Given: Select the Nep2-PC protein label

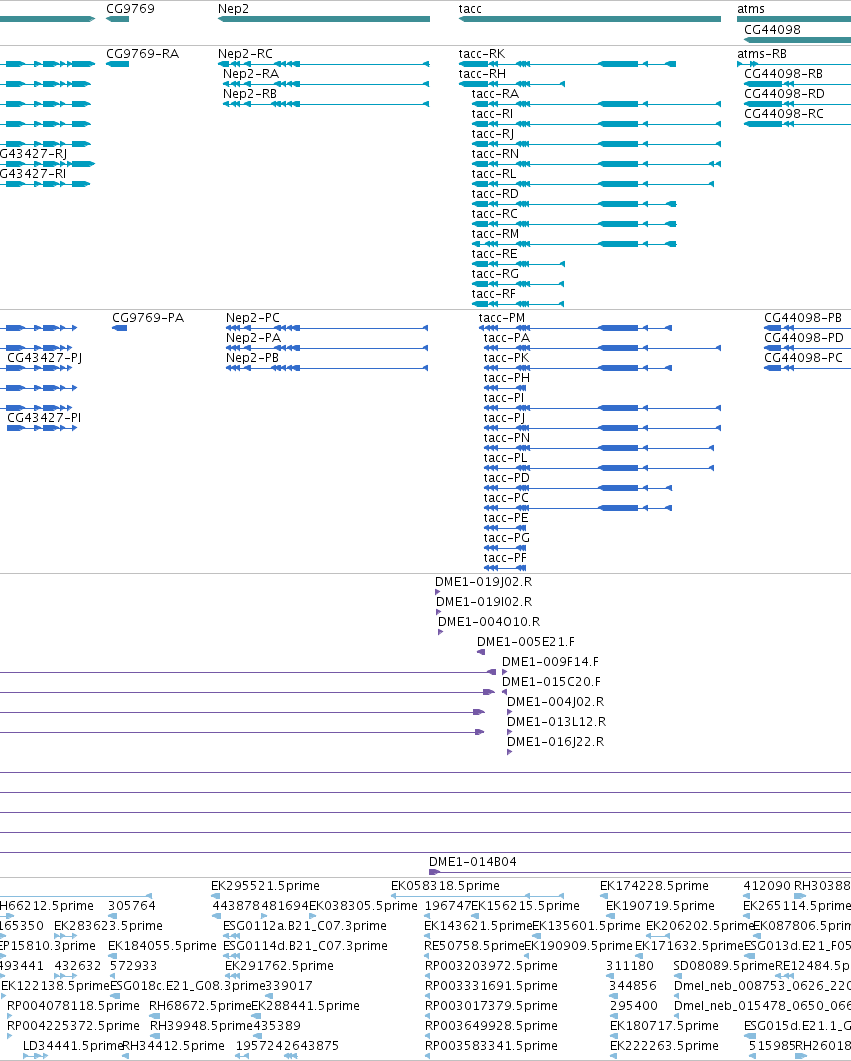Looking at the screenshot, I should click(x=253, y=317).
